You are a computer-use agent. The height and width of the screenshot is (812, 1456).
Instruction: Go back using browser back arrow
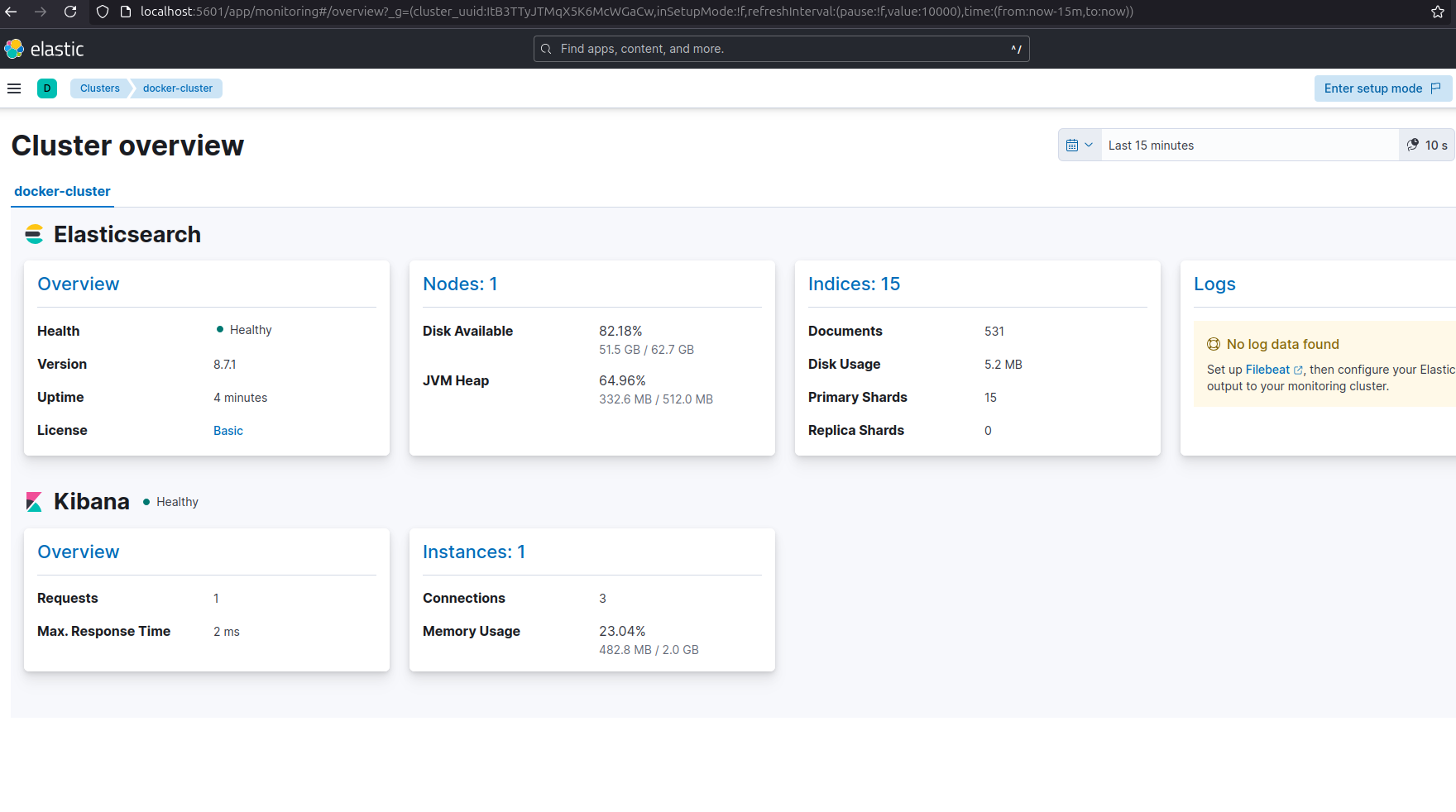(12, 12)
